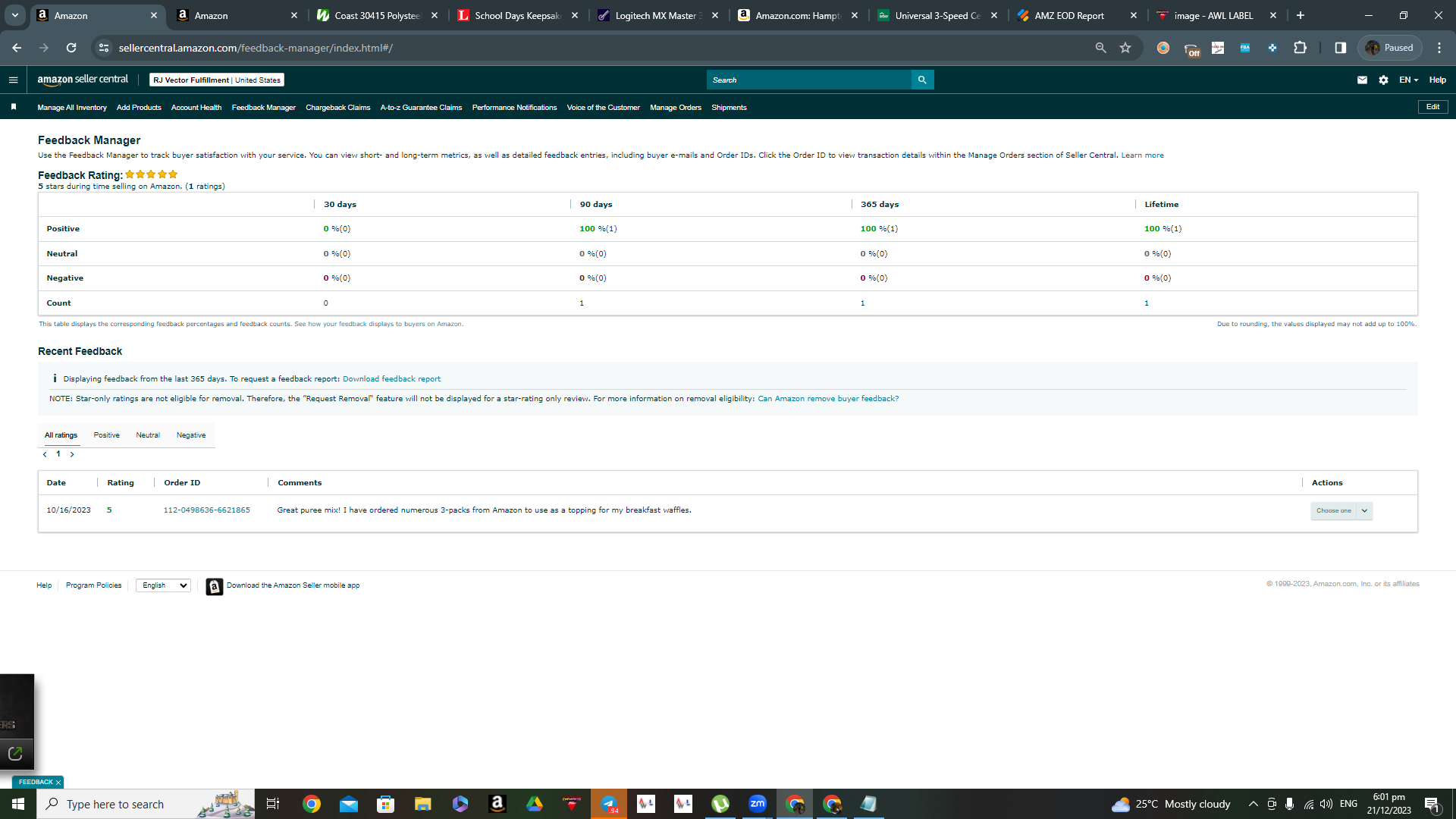Open a new browser tab
This screenshot has width=1456, height=819.
pos(1301,15)
